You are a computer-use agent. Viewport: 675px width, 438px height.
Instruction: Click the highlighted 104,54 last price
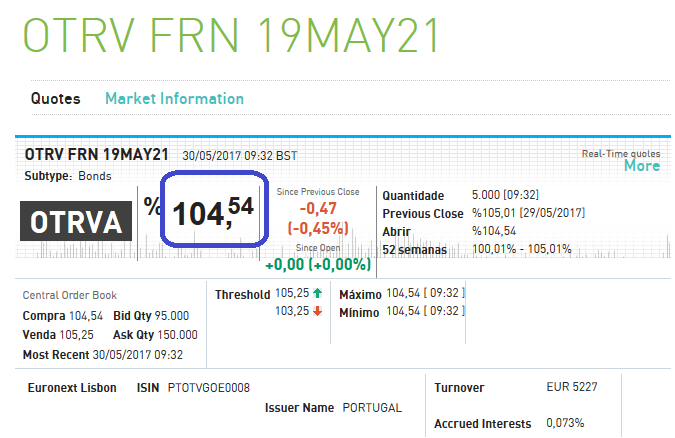pyautogui.click(x=213, y=212)
